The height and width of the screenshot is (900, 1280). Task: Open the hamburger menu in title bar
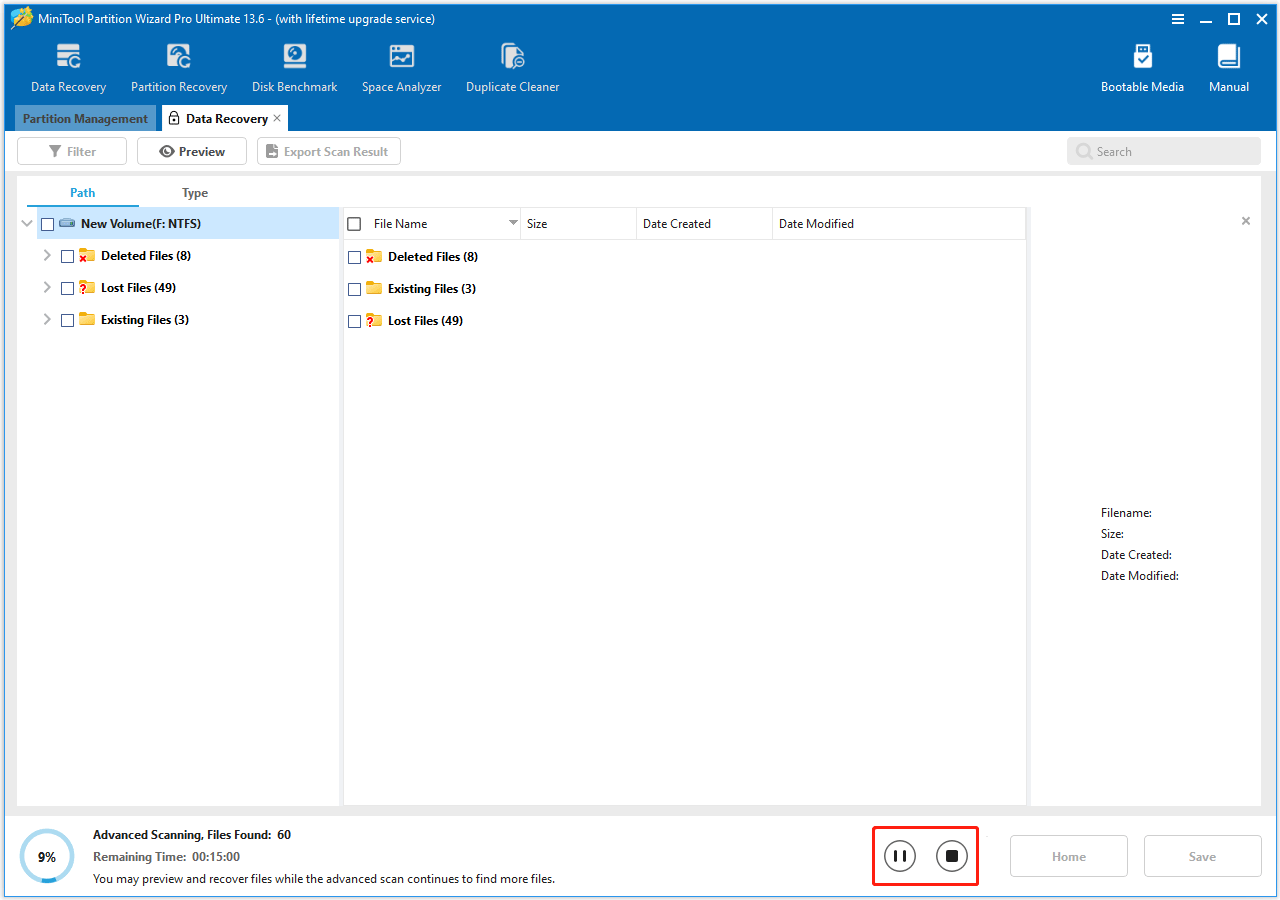point(1178,19)
